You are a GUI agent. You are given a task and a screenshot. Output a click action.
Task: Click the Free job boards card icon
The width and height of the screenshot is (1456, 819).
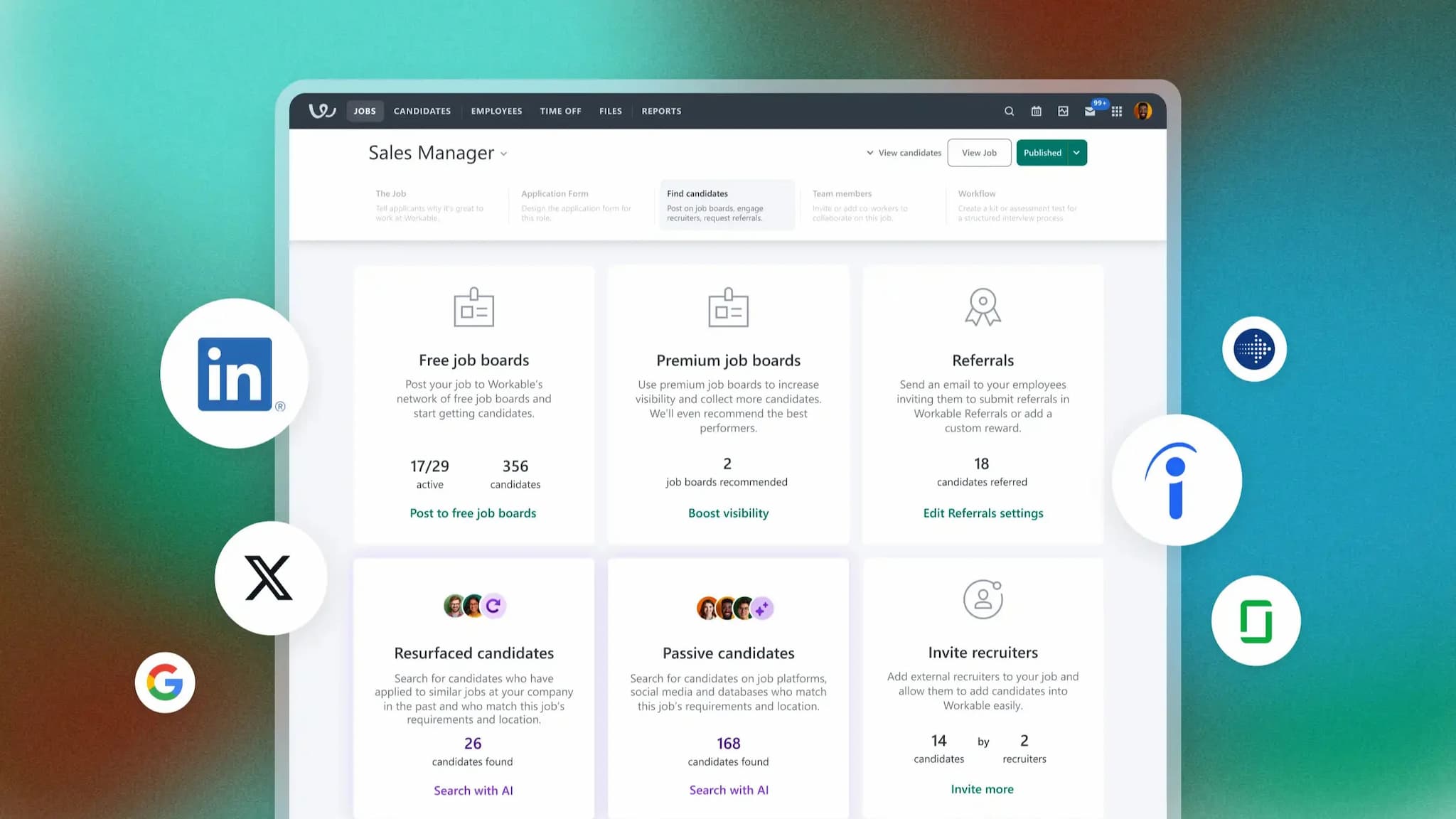coord(474,307)
